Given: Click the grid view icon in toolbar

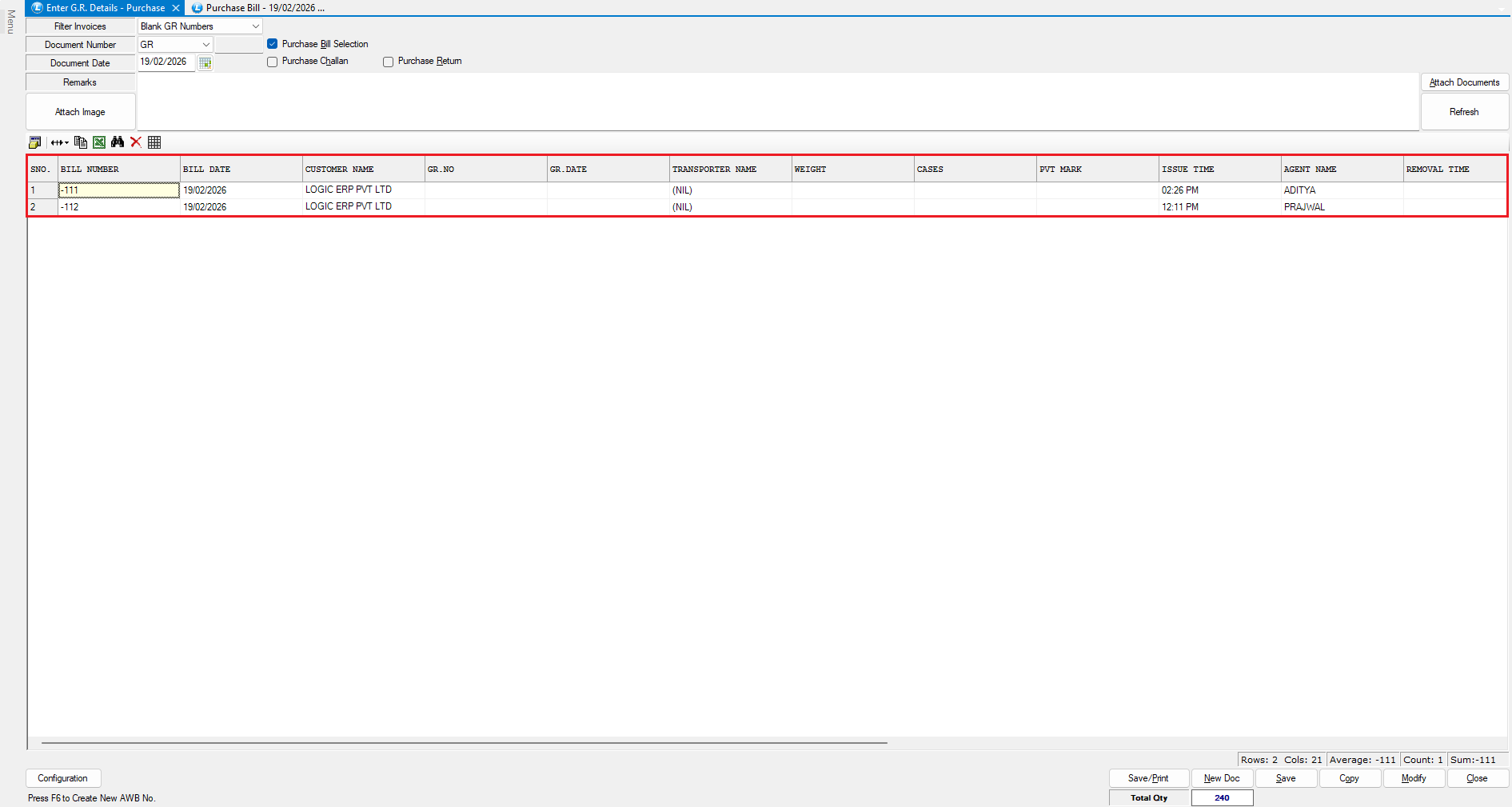Looking at the screenshot, I should tap(154, 142).
